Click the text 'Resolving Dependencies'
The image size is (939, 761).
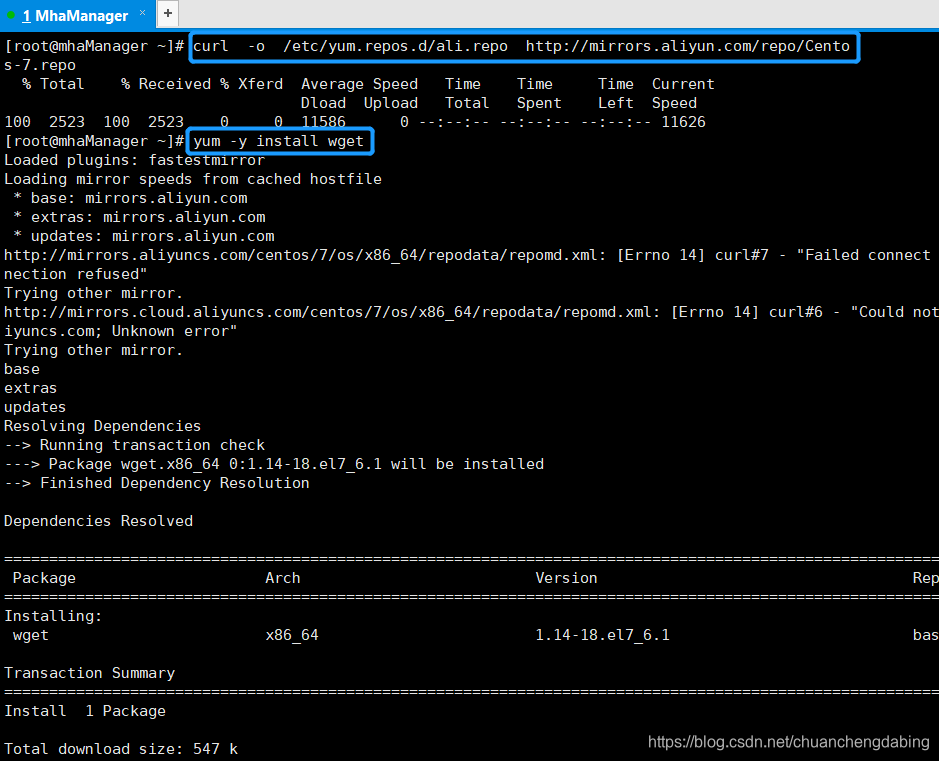pyautogui.click(x=102, y=426)
